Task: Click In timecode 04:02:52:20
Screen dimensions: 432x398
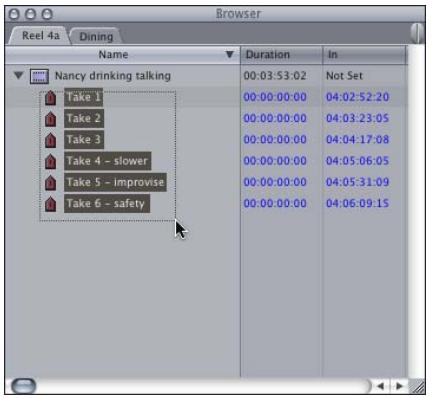Action: pyautogui.click(x=357, y=97)
